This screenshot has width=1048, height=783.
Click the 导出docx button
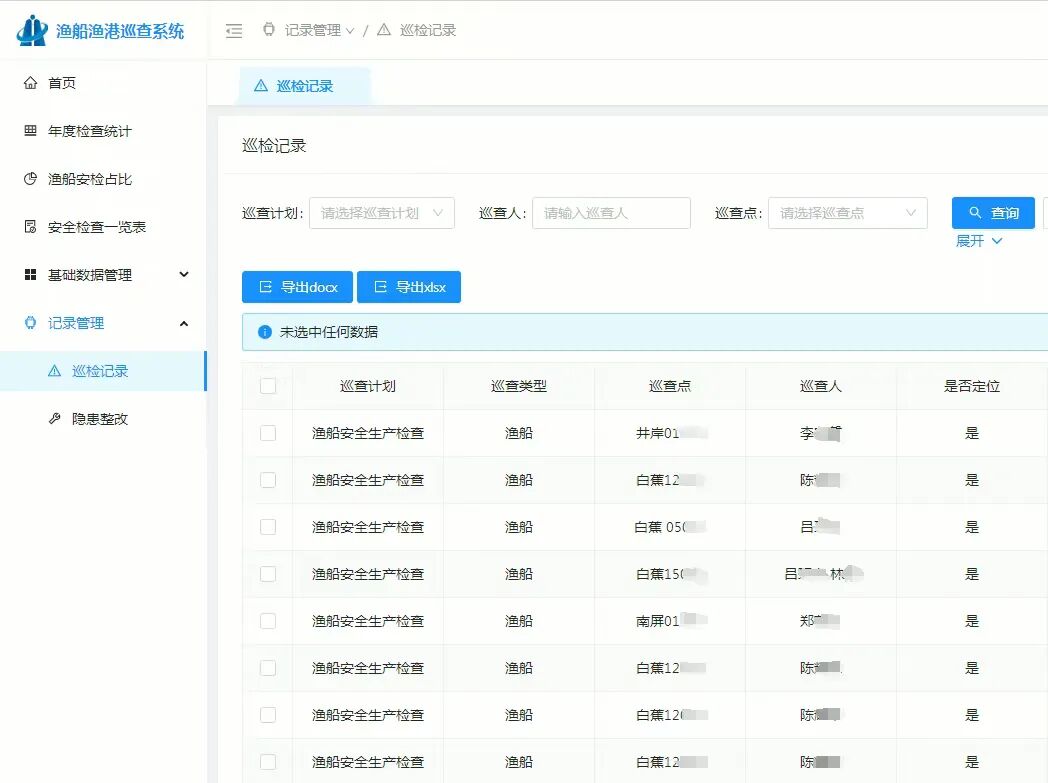point(298,287)
